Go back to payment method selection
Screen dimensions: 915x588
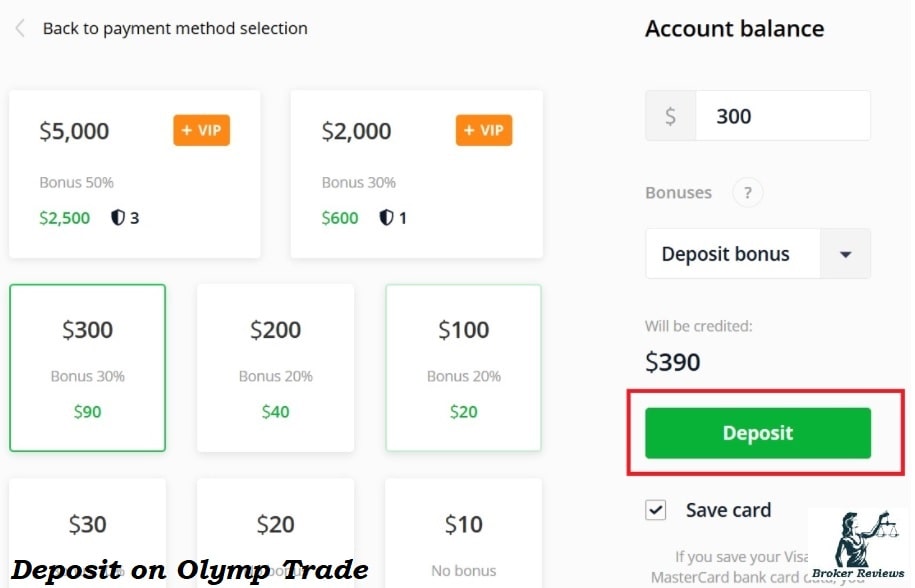[x=175, y=28]
